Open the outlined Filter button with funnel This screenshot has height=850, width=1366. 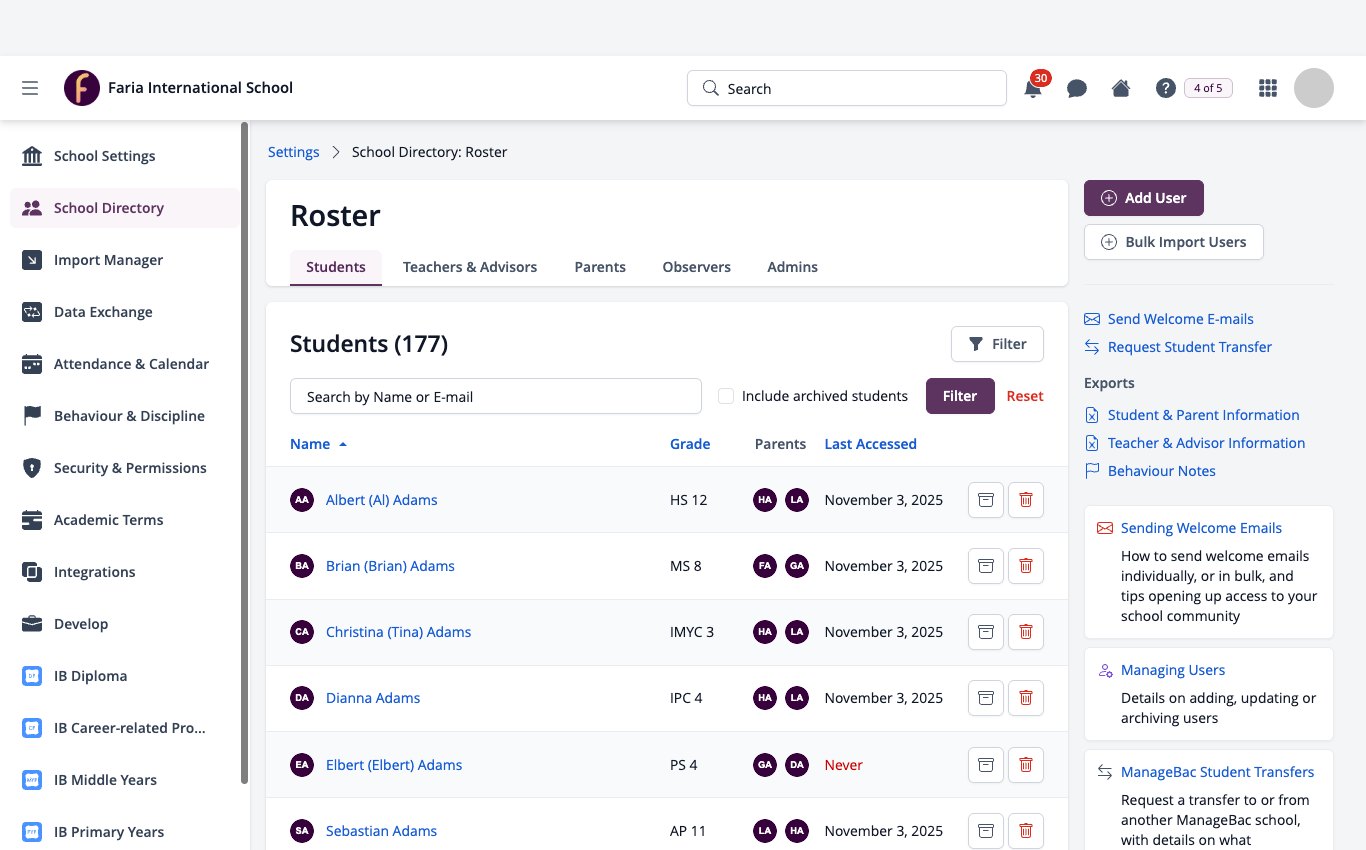tap(997, 344)
